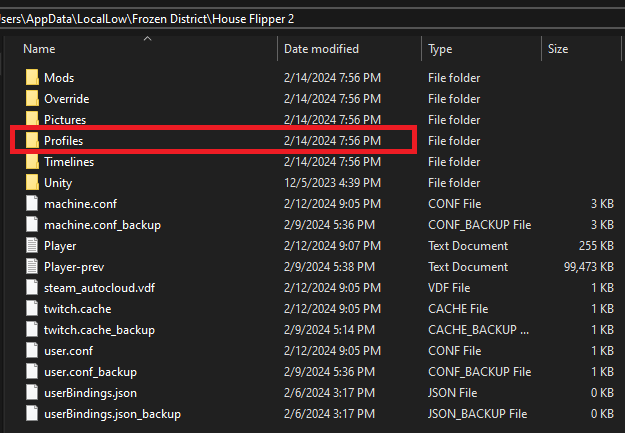Sort files by Name column header
625x433 pixels.
(x=39, y=49)
